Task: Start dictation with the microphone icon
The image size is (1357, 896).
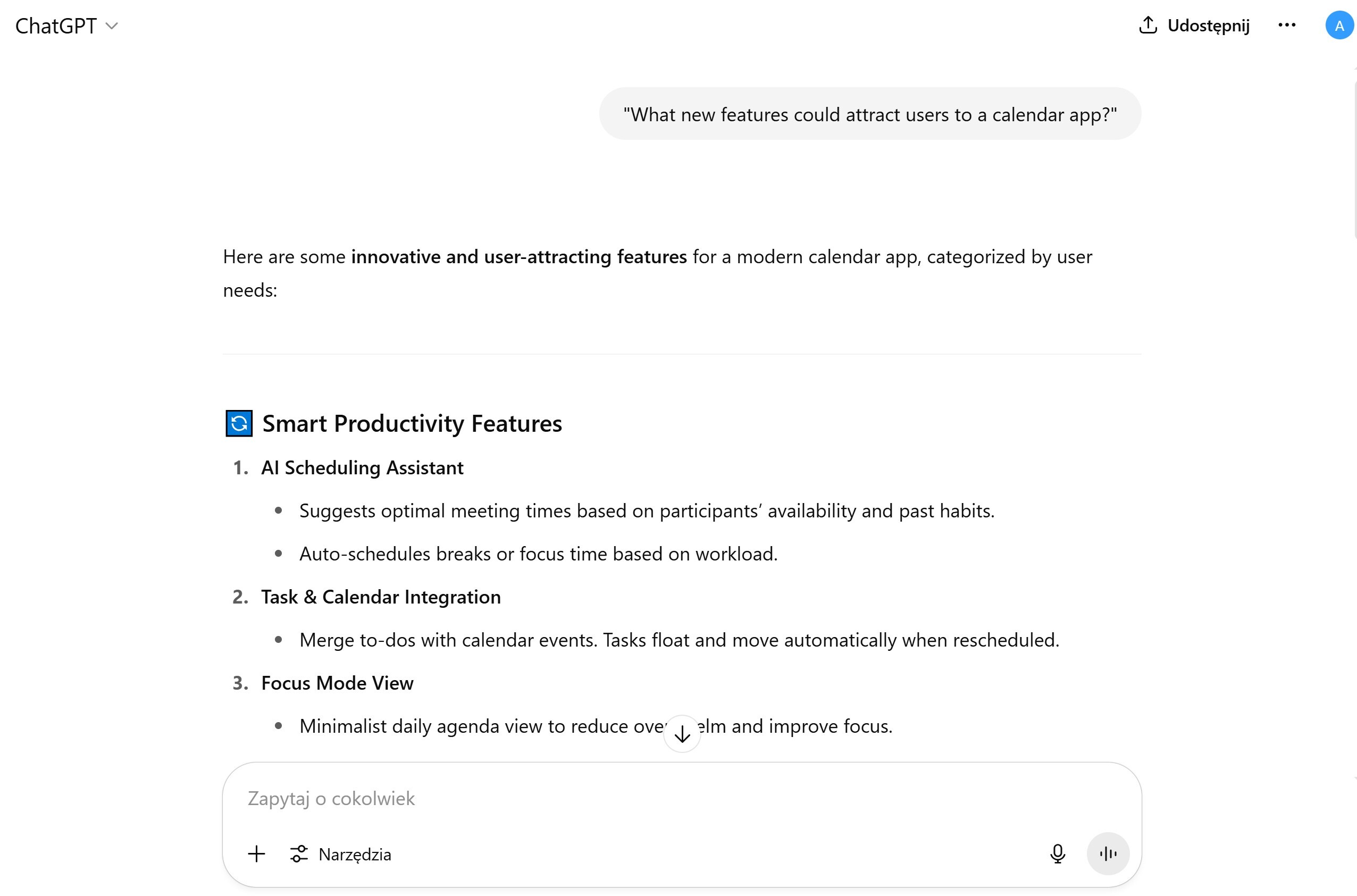Action: click(1058, 853)
